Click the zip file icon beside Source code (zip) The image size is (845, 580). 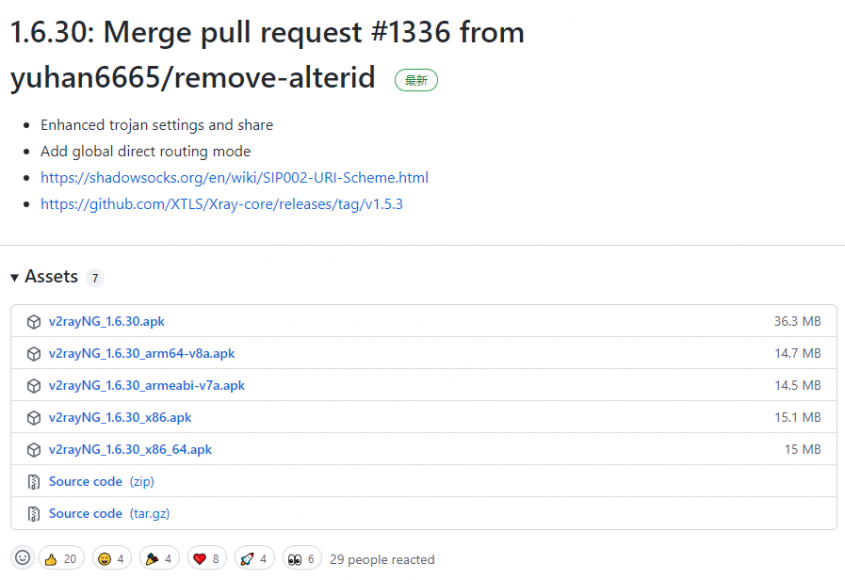pos(33,481)
